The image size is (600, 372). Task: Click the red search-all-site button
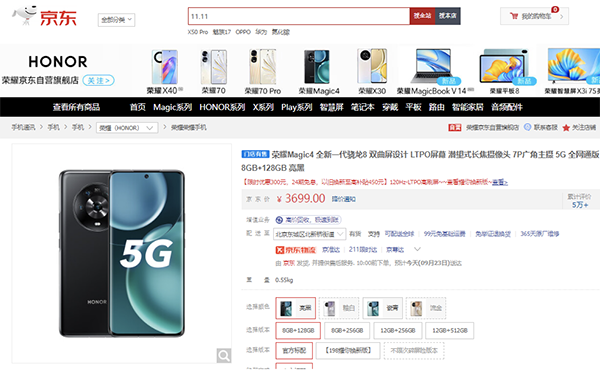422,16
